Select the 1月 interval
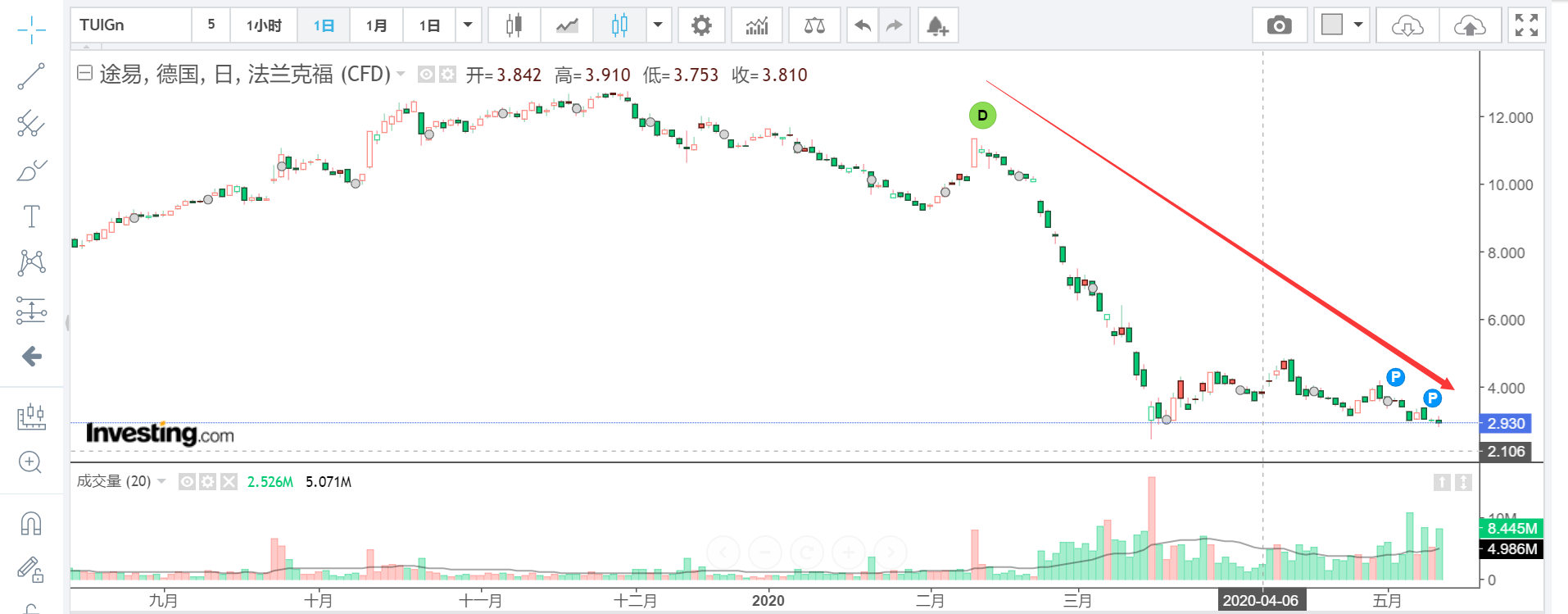1568x614 pixels. coord(376,25)
